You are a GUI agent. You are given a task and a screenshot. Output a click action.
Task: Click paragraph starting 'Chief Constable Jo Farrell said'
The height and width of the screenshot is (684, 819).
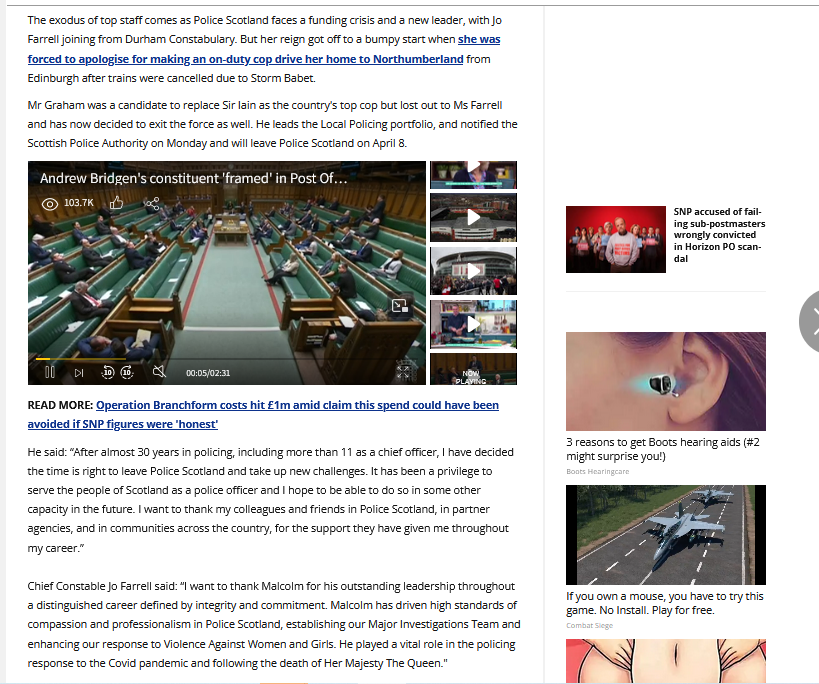274,624
